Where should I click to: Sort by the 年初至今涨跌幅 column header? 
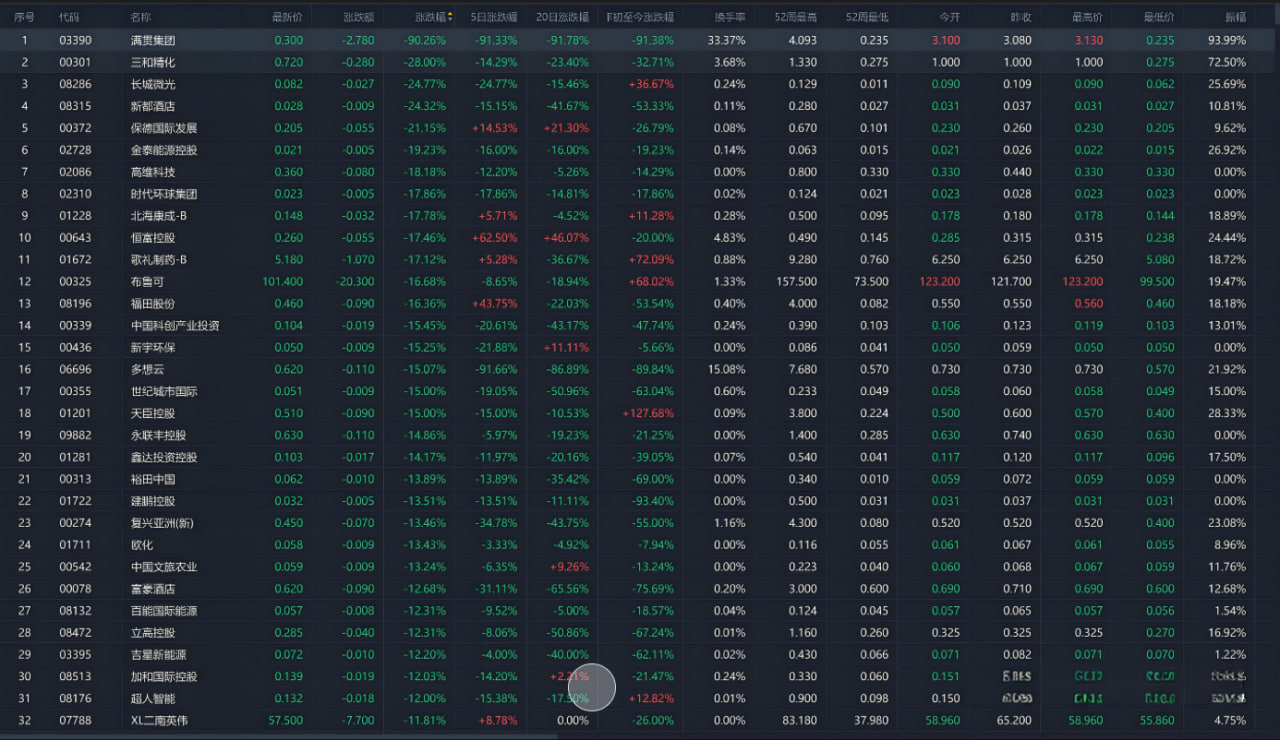(x=640, y=17)
